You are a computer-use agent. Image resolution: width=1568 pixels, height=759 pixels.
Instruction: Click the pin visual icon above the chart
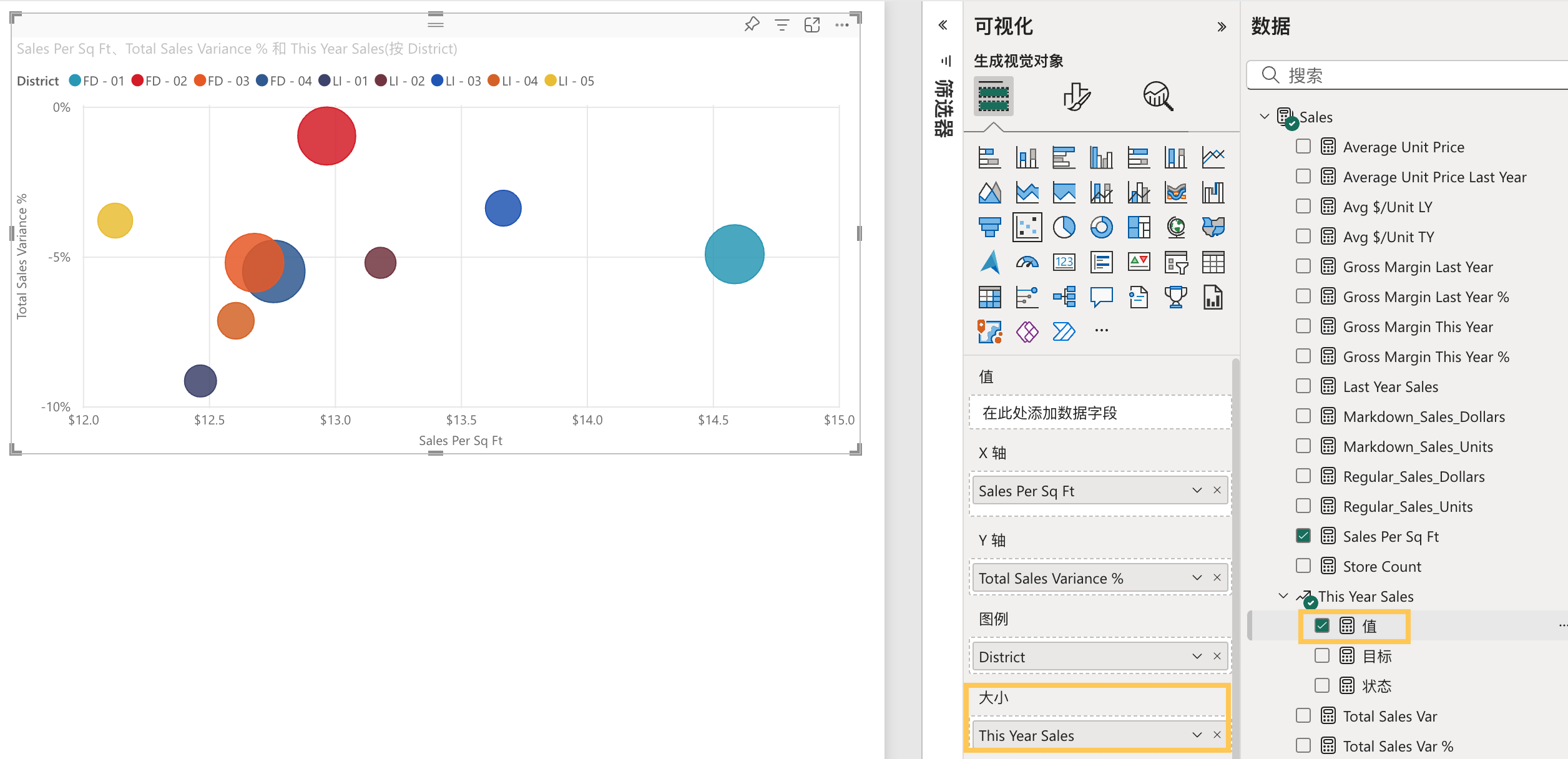coord(752,24)
